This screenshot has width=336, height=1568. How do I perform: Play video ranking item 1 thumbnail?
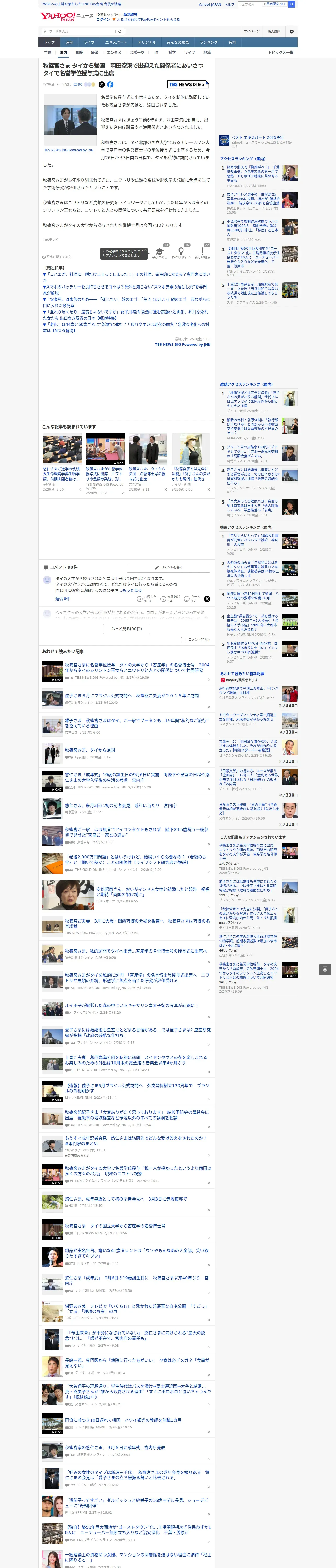pos(290,542)
